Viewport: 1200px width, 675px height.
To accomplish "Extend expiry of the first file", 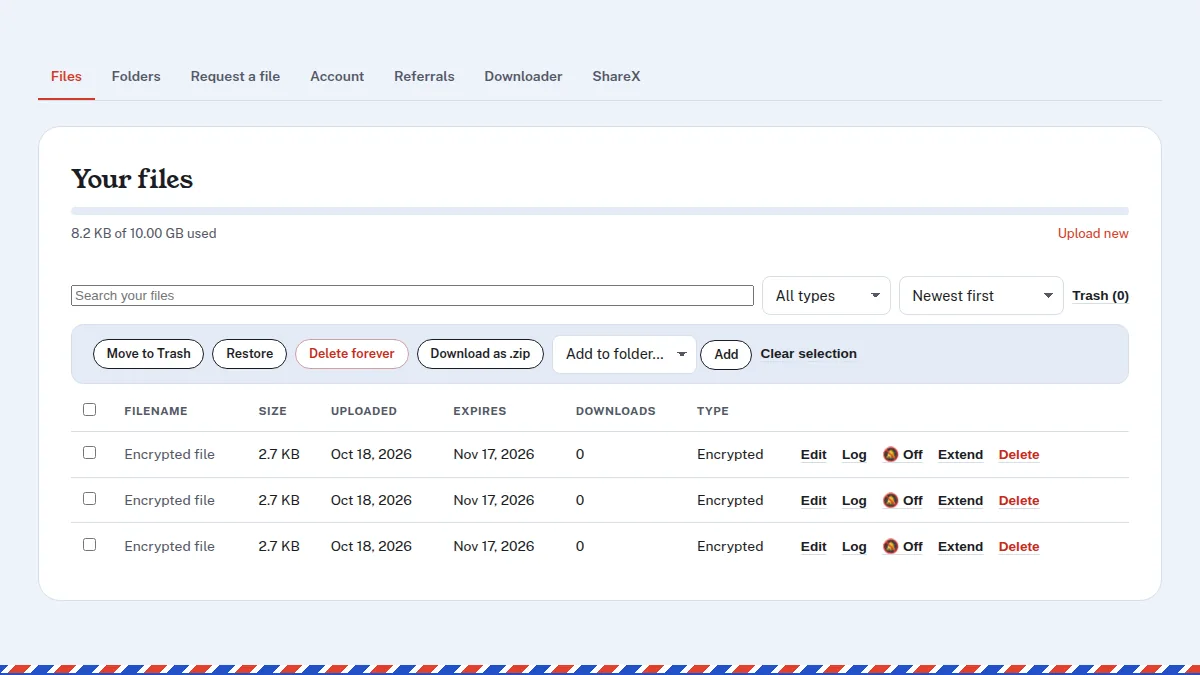I will coord(960,454).
